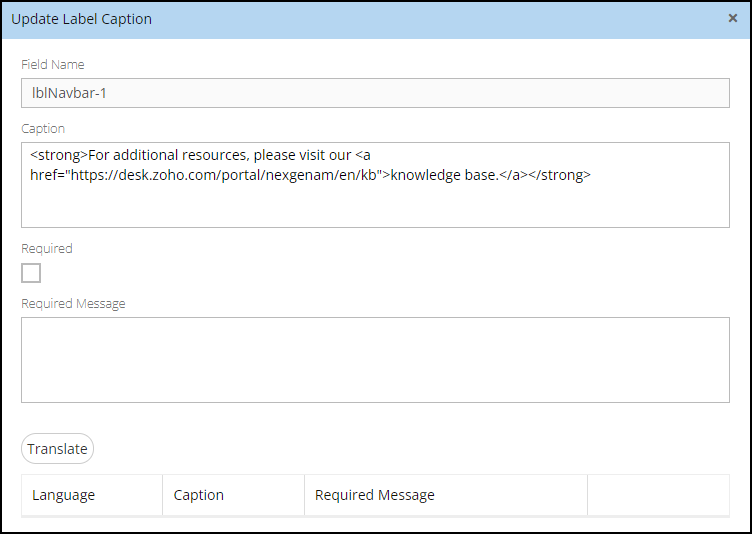This screenshot has height=534, width=752.
Task: Click the Caption label above the text area
Action: point(43,129)
